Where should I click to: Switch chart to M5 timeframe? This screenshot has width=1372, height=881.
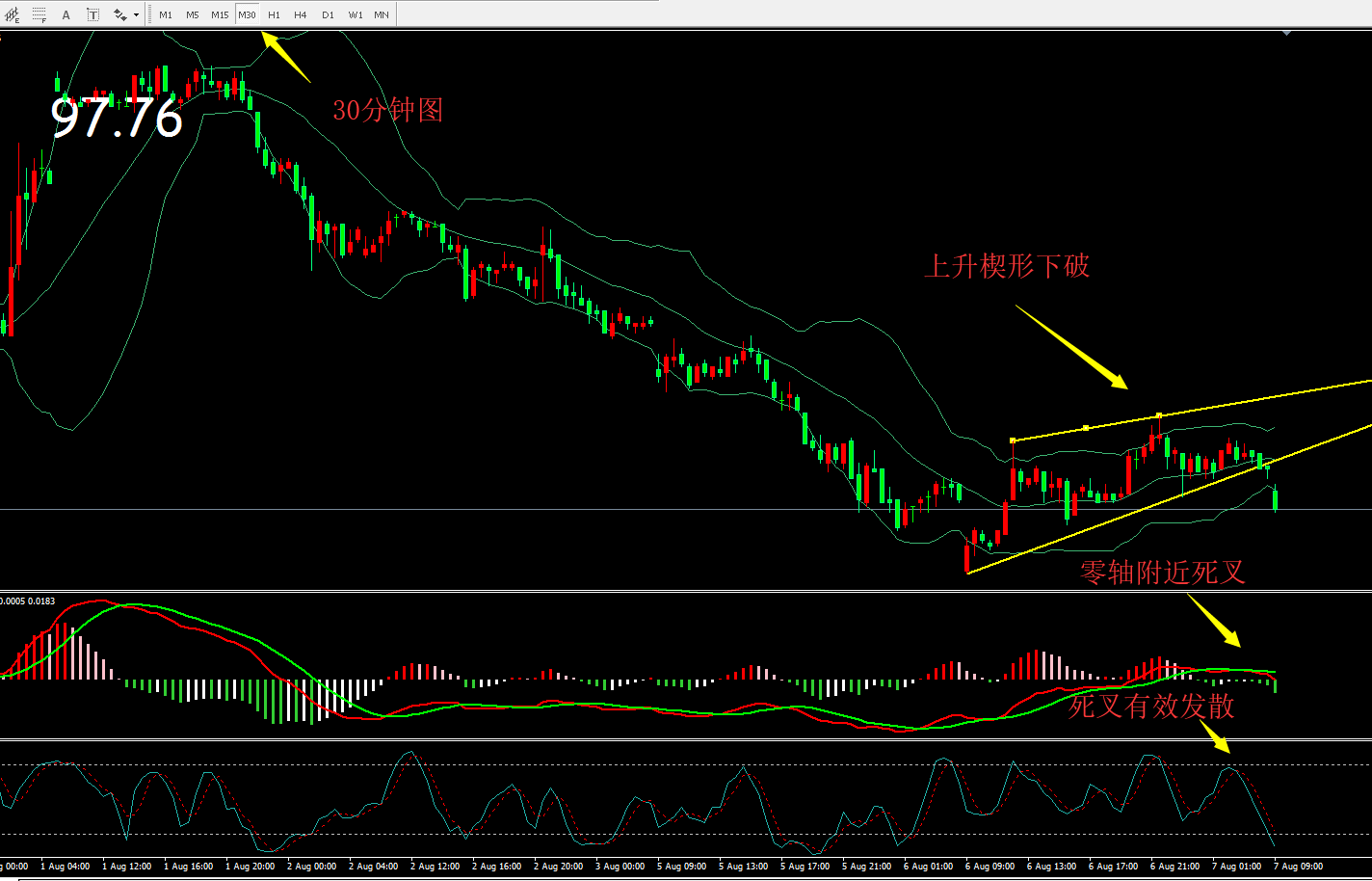coord(193,14)
